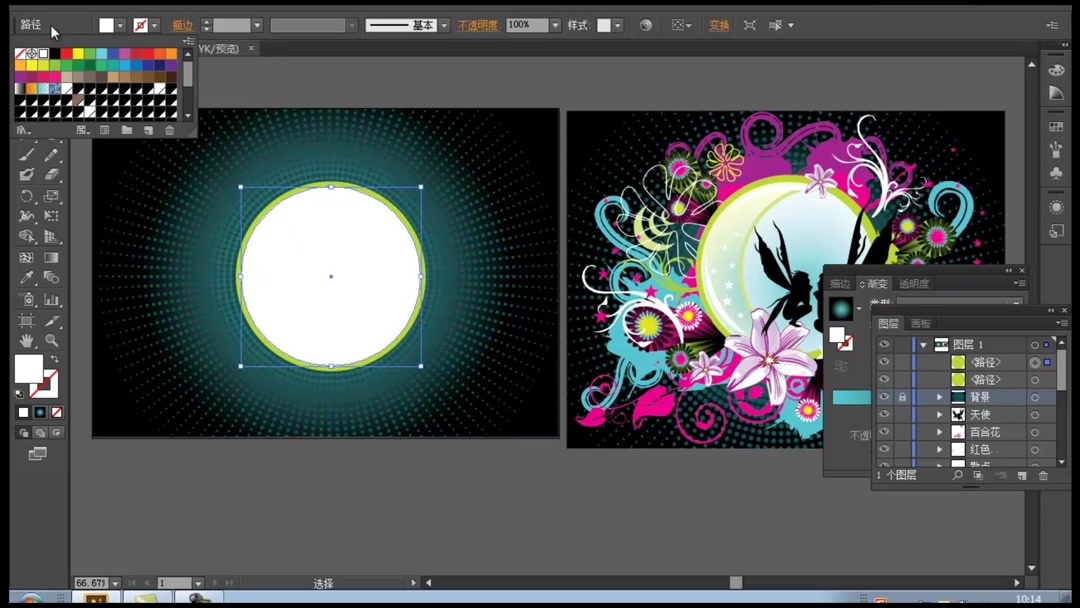Delete selected layer with trash icon
The image size is (1080, 608).
coord(1043,475)
